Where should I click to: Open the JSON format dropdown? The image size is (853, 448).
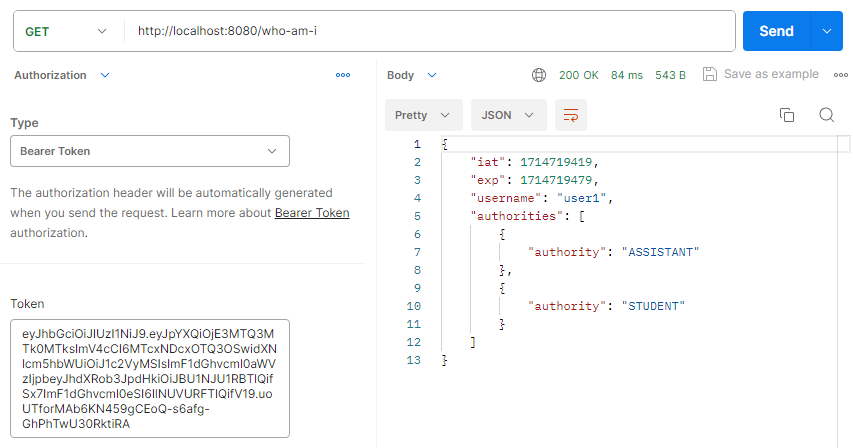[509, 115]
